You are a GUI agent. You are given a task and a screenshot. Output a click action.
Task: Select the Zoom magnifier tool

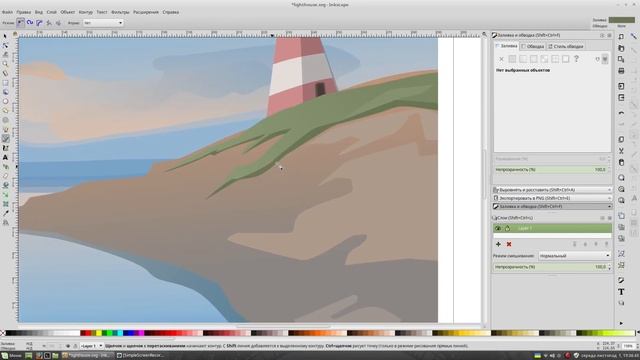point(5,64)
